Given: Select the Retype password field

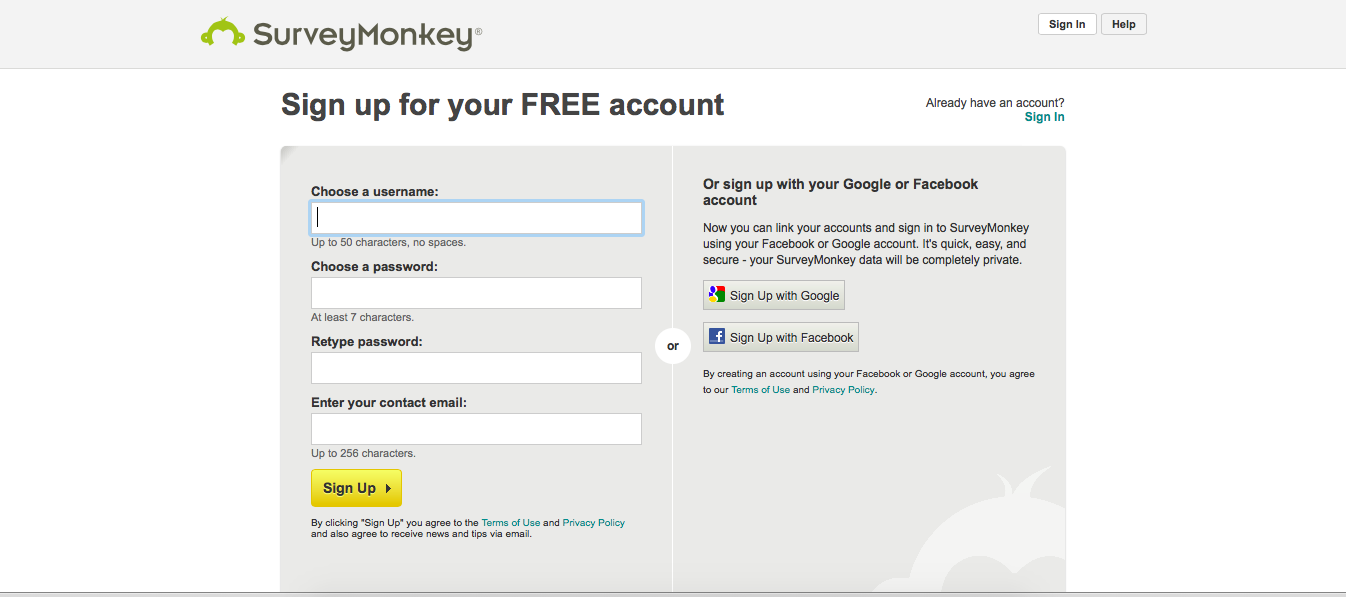Looking at the screenshot, I should (476, 368).
